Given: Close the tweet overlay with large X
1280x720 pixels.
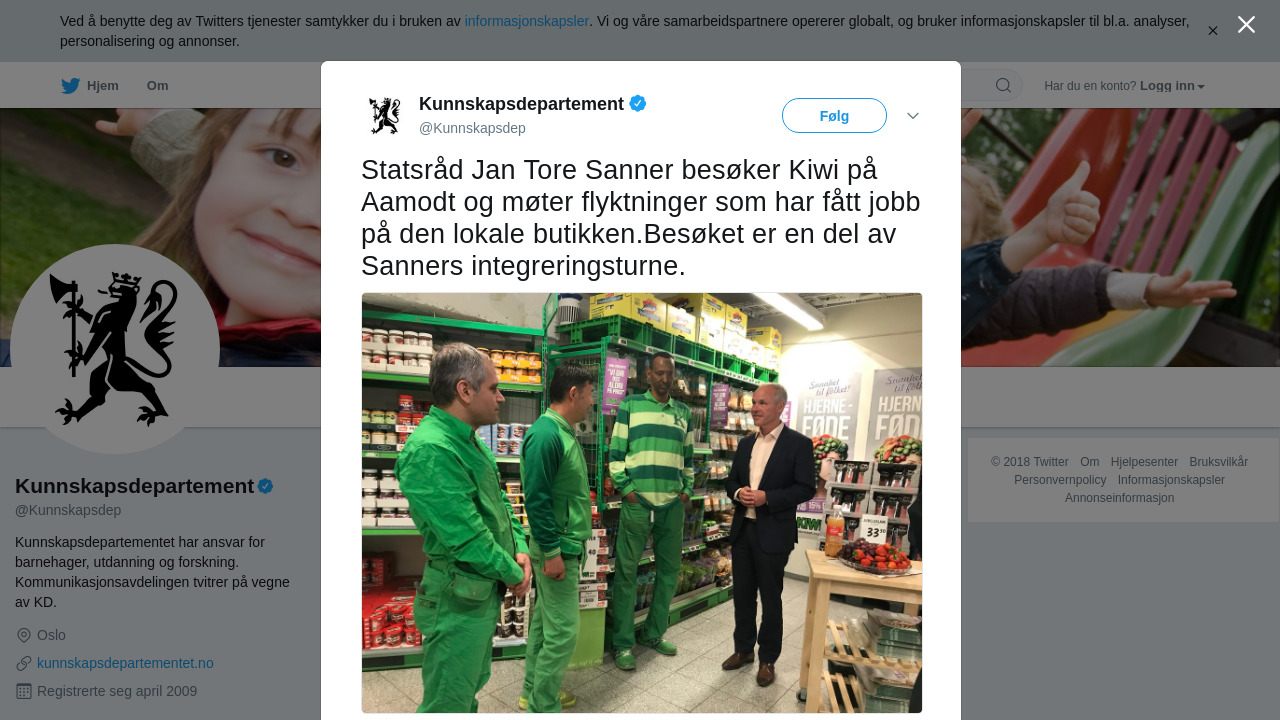Looking at the screenshot, I should [1246, 24].
